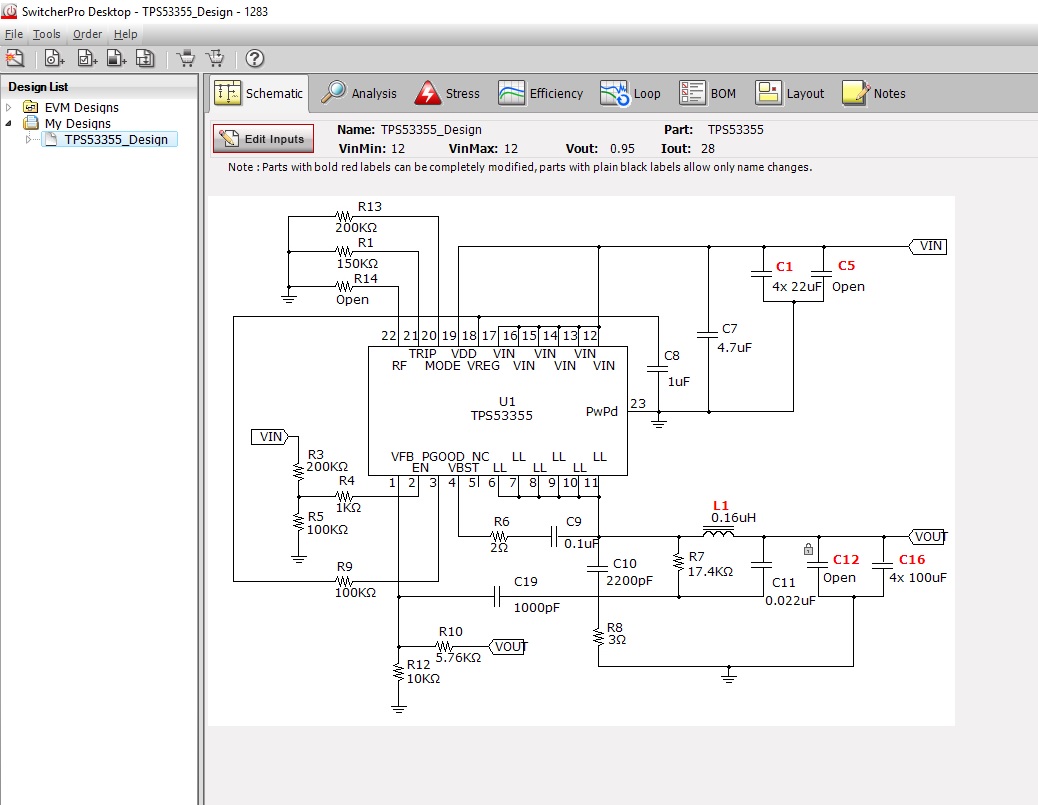
Task: Open the Help menu
Action: pos(125,34)
